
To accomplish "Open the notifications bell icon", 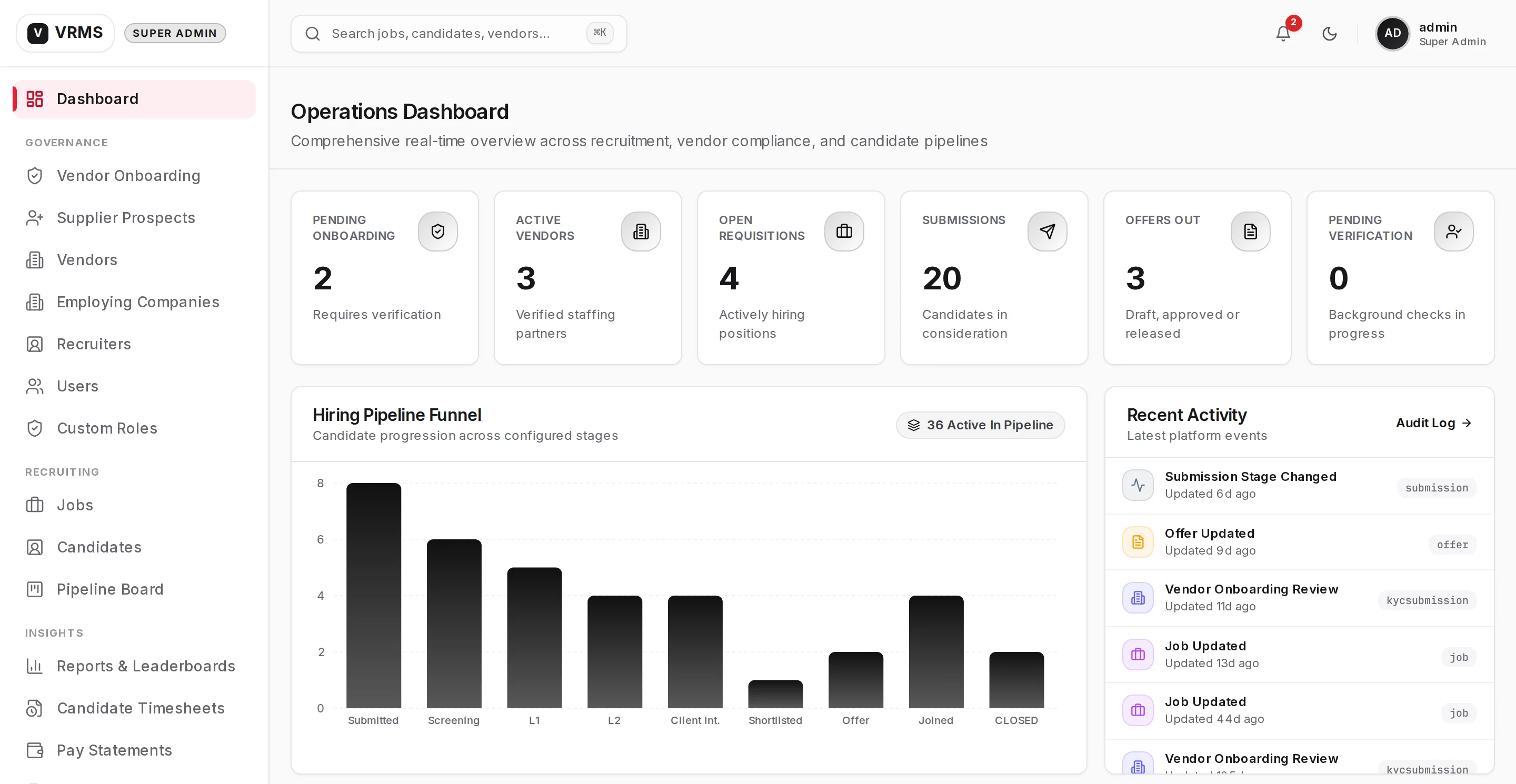I will 1283,34.
